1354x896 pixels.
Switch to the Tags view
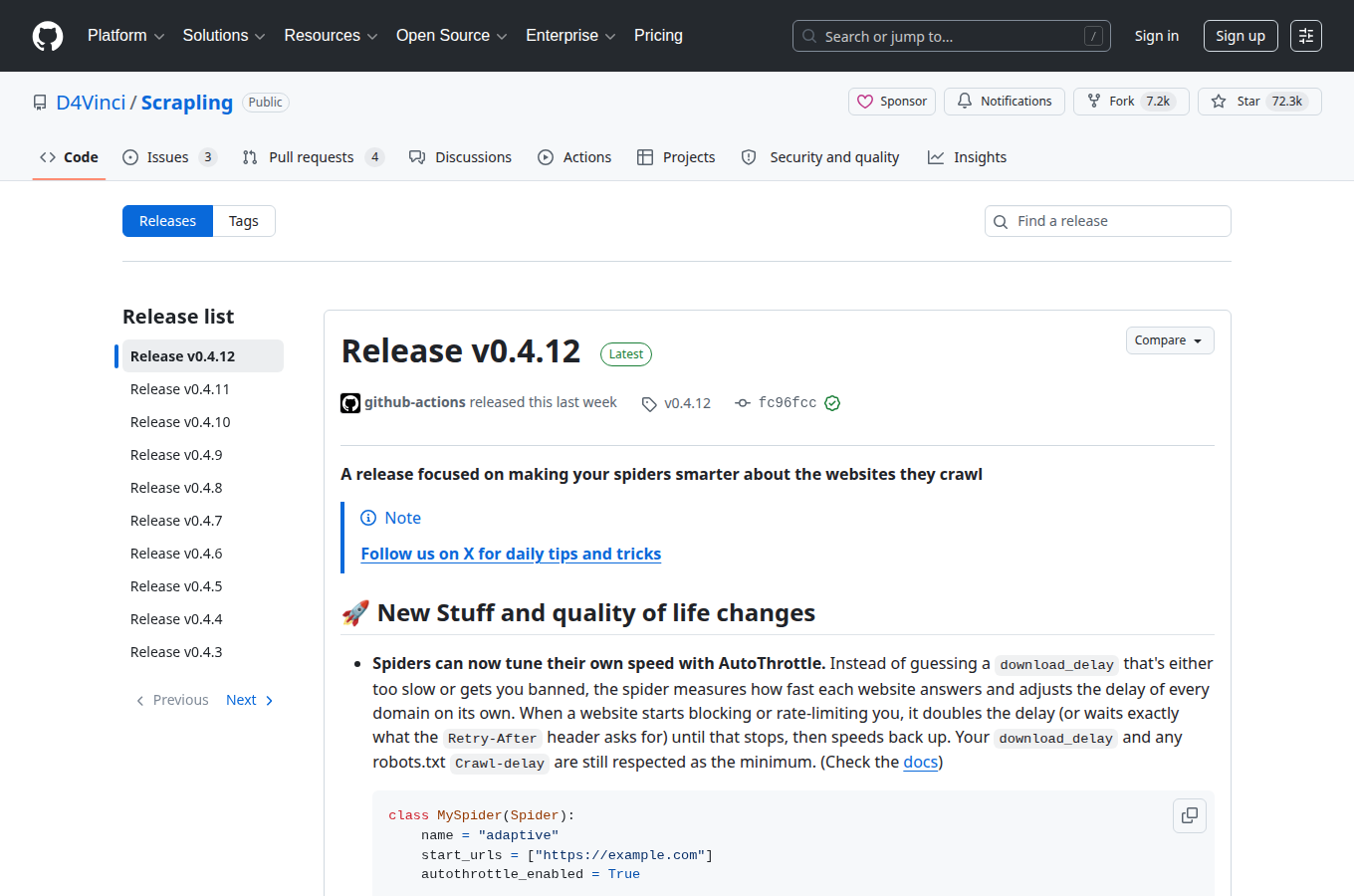(x=244, y=221)
